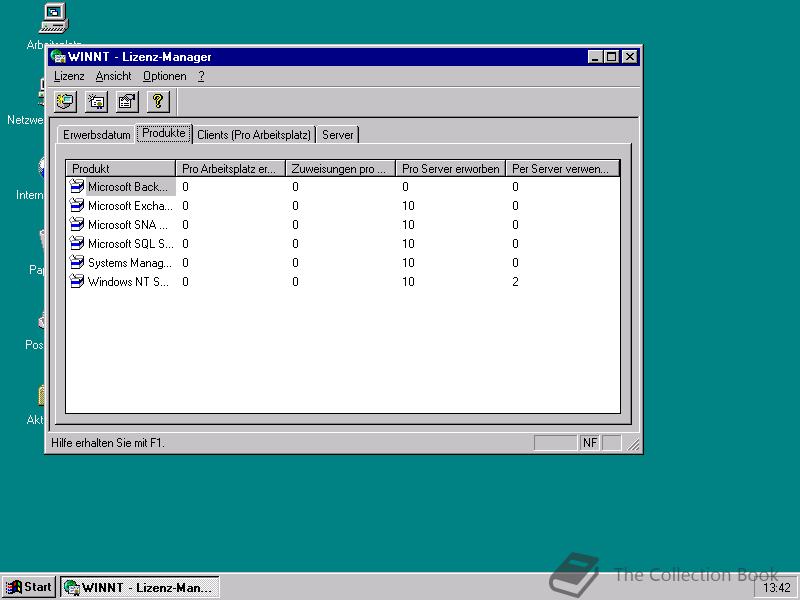Select the Microsoft Back... row text
This screenshot has width=800, height=600.
128,187
